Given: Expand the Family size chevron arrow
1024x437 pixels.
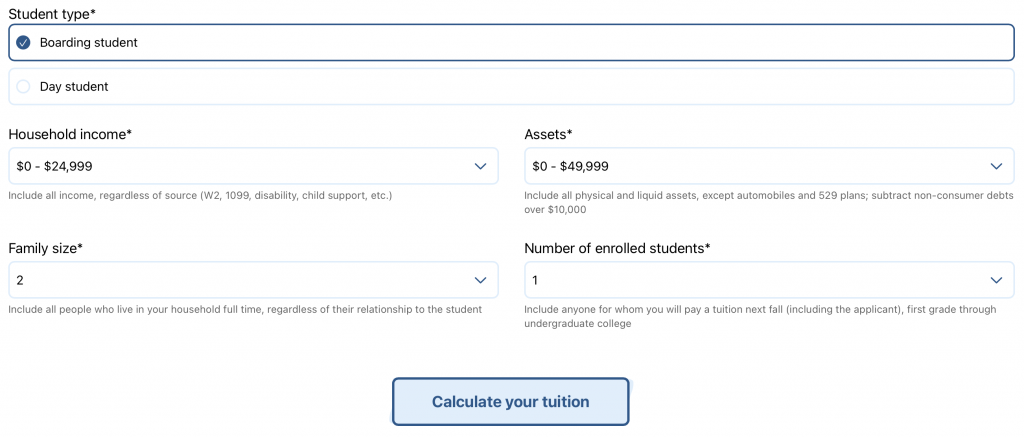Looking at the screenshot, I should [480, 280].
